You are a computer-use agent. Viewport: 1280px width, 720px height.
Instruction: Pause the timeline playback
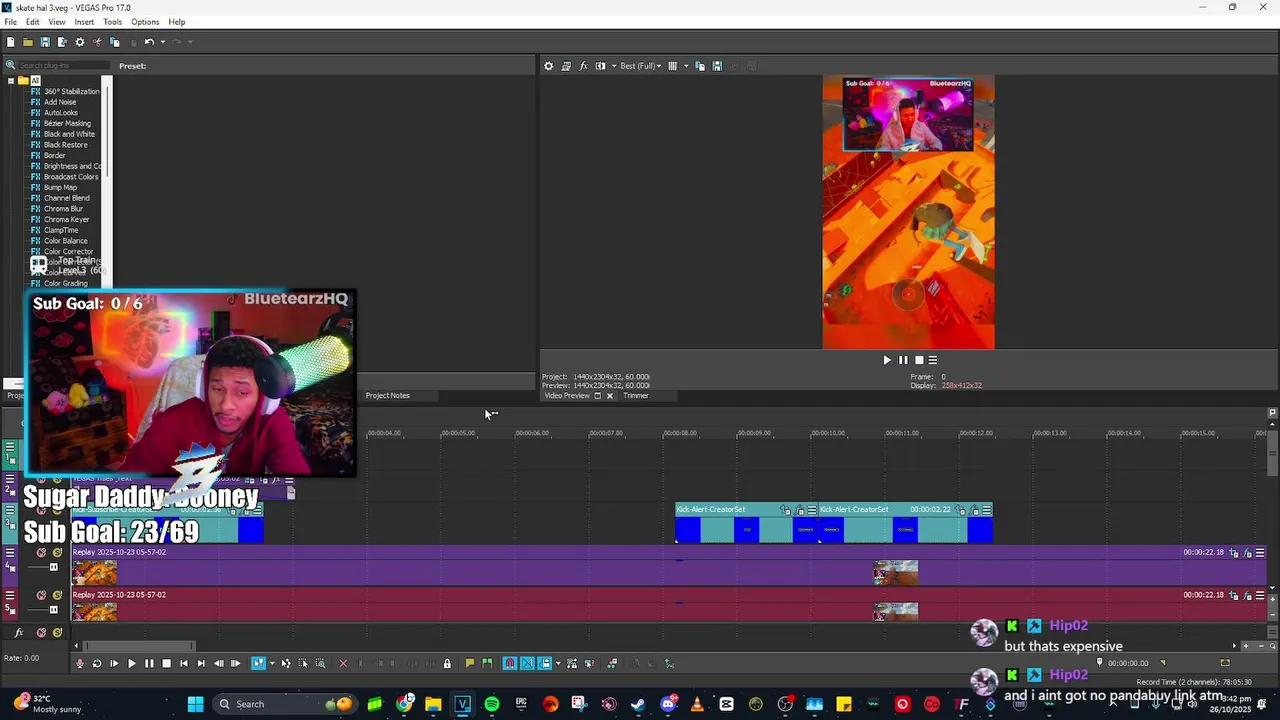pyautogui.click(x=149, y=663)
